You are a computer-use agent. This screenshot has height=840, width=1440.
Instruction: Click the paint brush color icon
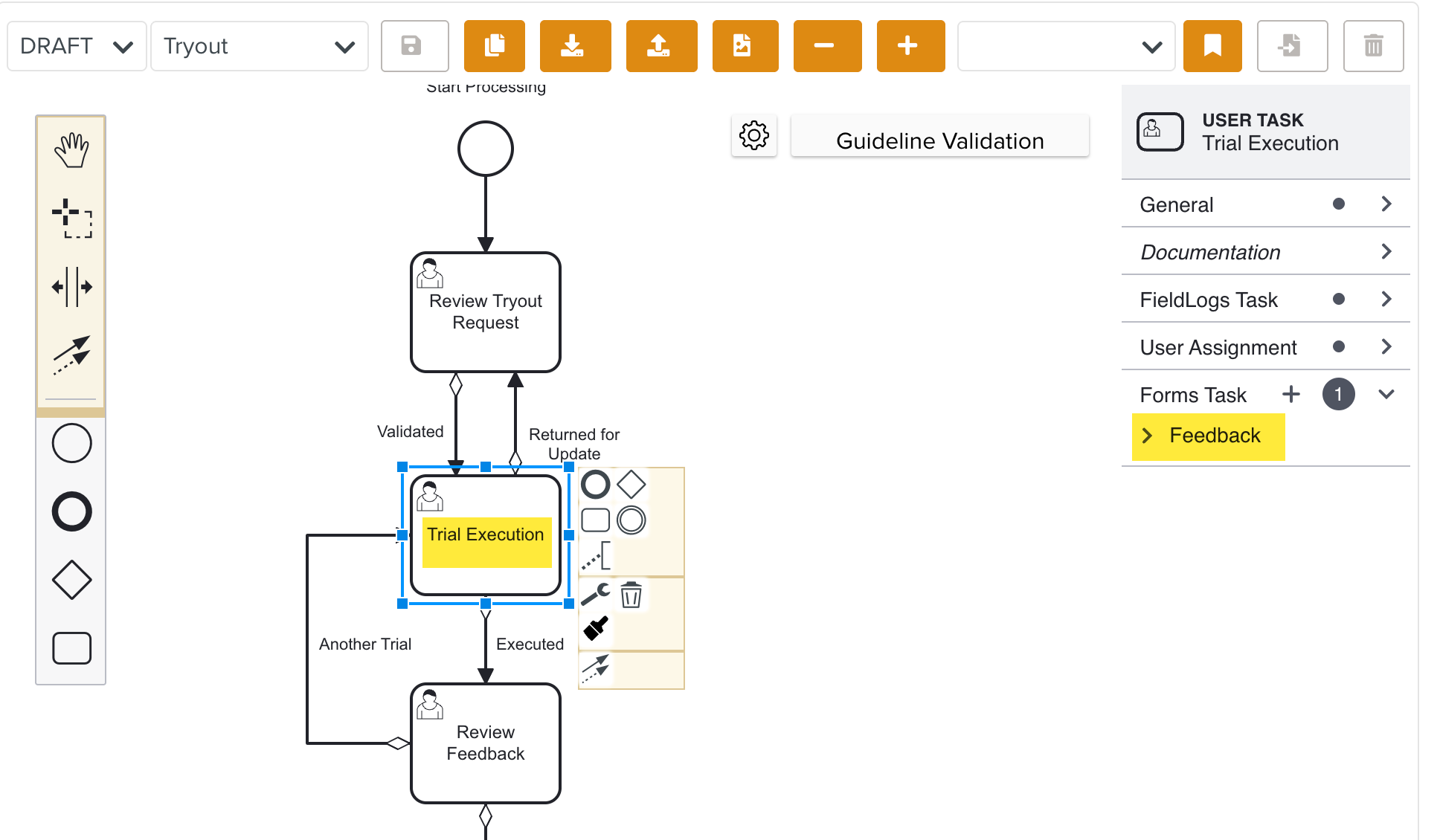click(x=596, y=628)
